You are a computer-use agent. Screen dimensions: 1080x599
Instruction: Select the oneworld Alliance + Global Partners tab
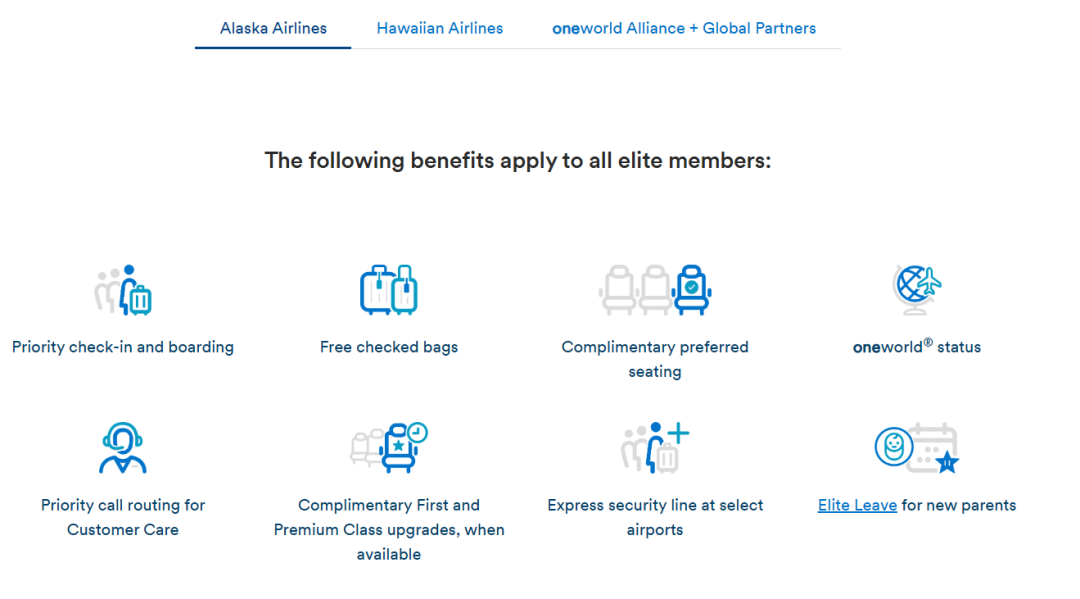point(684,28)
